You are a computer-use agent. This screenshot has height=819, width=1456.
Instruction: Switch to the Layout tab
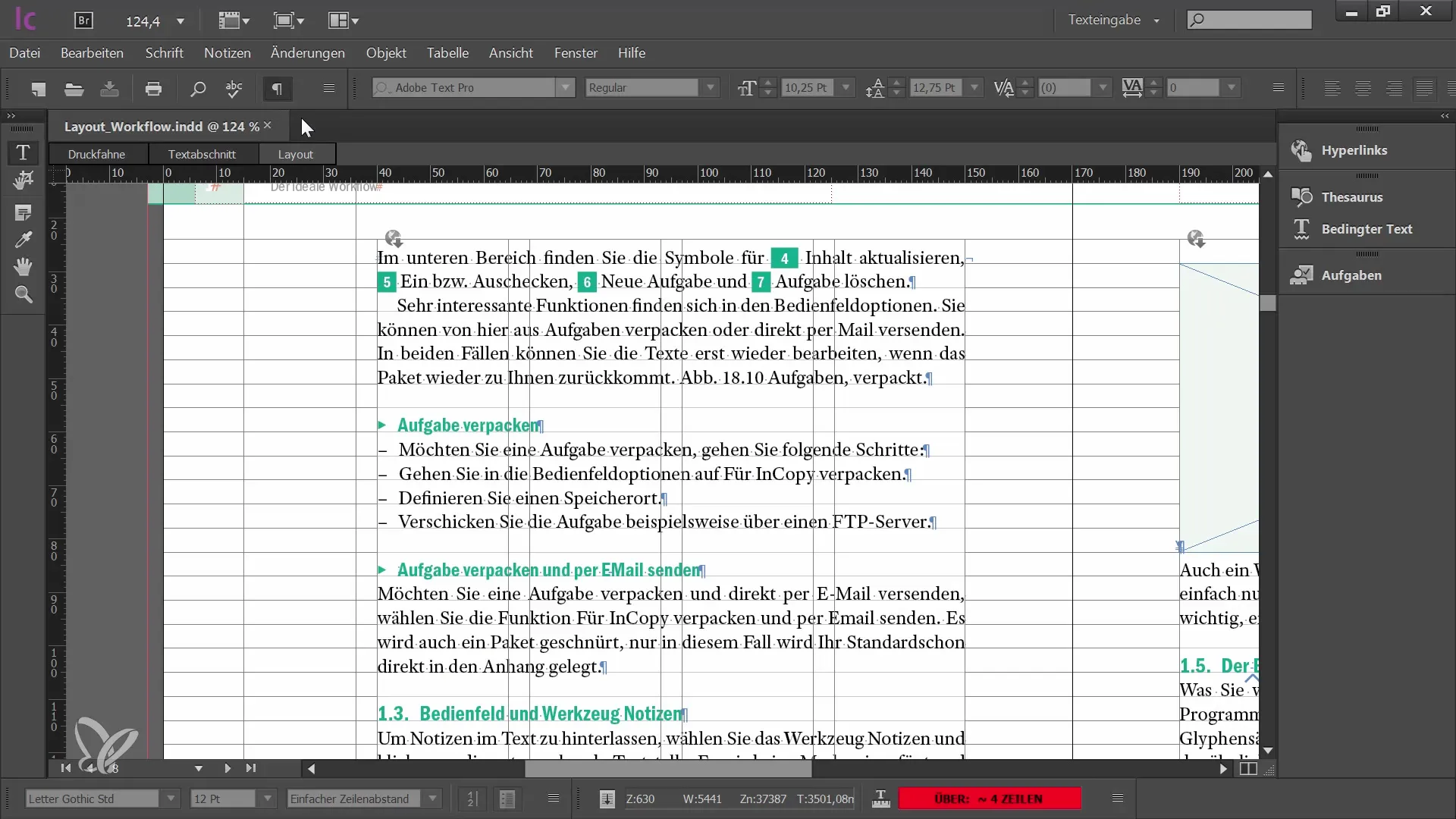295,153
